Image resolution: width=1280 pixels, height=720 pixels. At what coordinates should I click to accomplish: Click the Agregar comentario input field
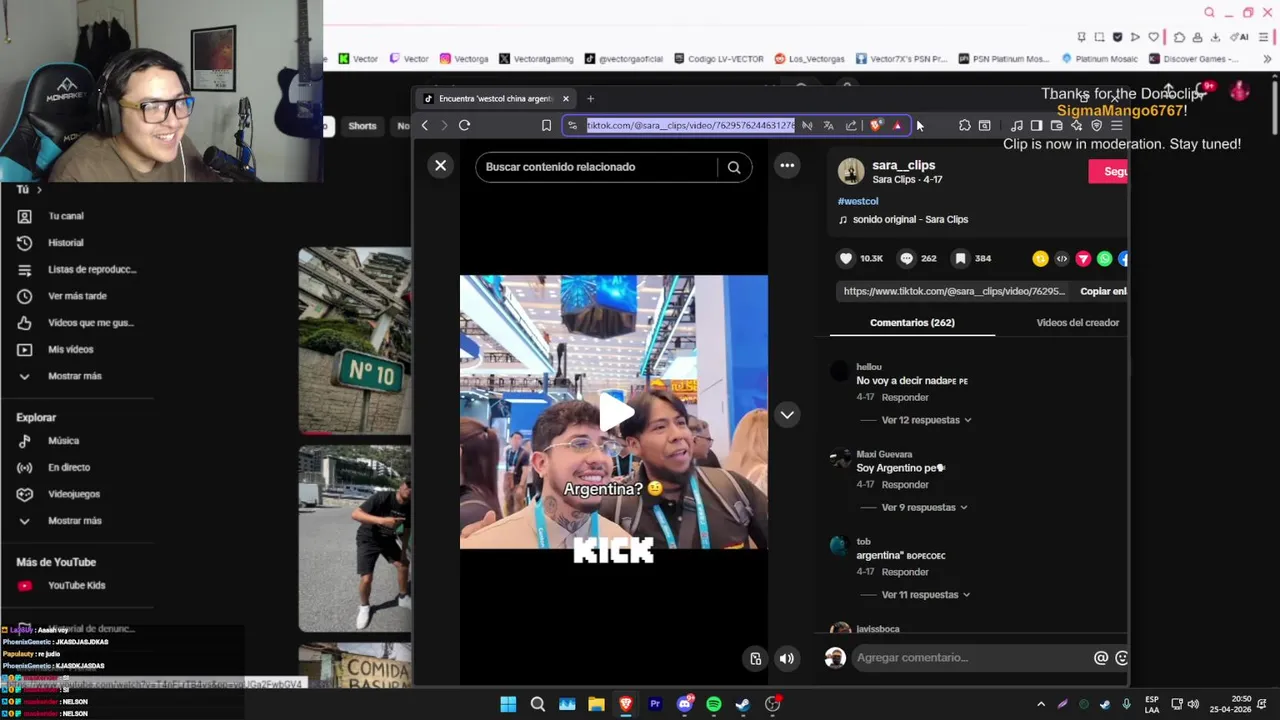[x=970, y=657]
